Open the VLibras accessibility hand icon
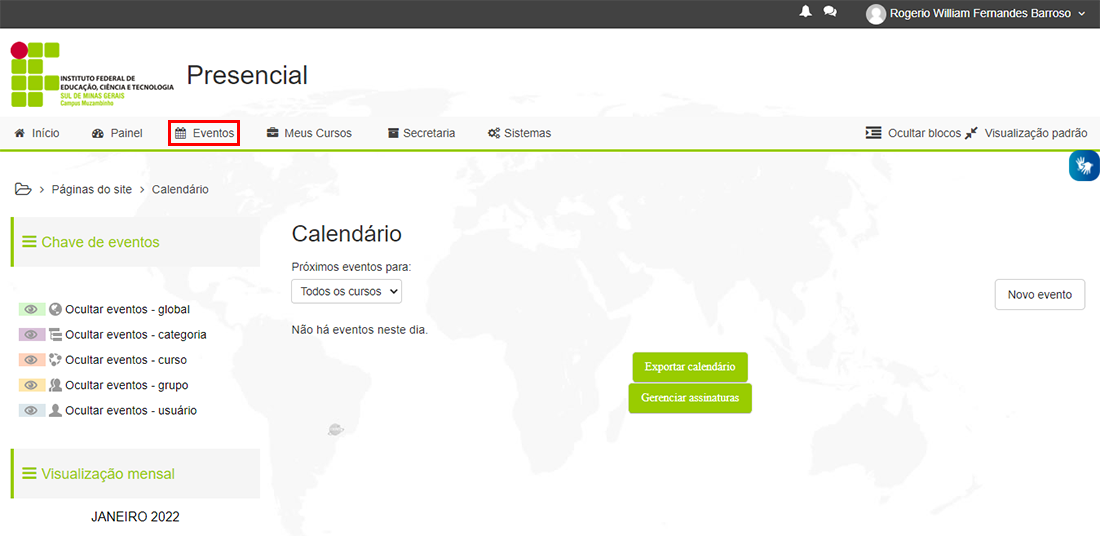 [1085, 166]
